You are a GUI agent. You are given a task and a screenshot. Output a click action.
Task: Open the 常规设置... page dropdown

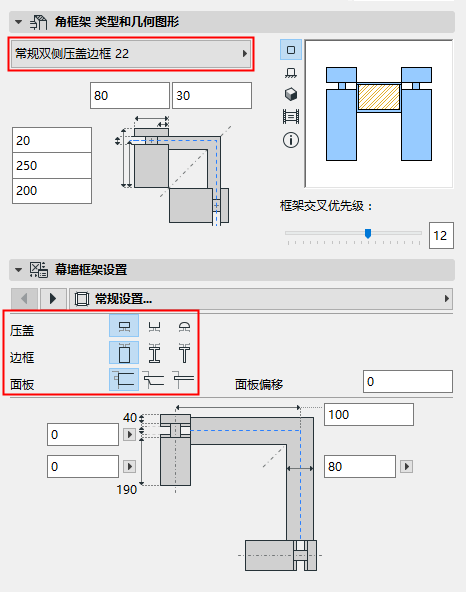click(x=261, y=299)
